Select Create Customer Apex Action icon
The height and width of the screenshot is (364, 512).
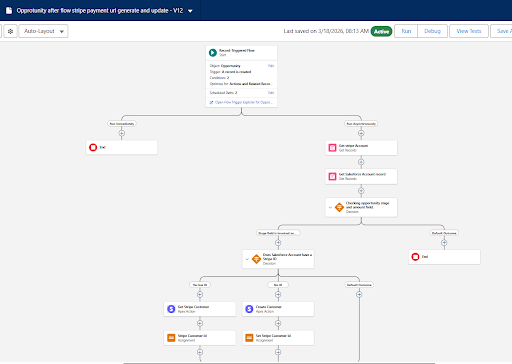coord(249,309)
